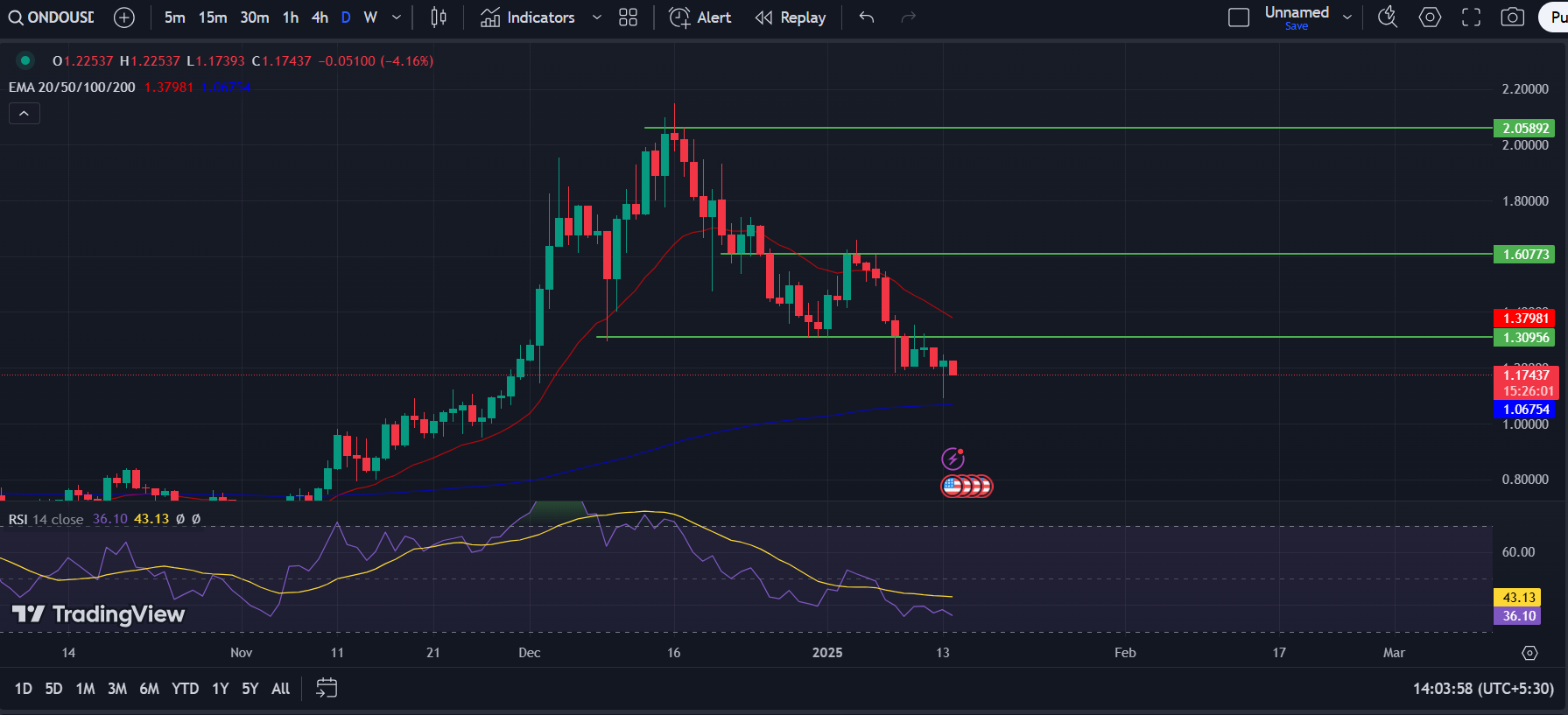The width and height of the screenshot is (1568, 715).
Task: Add symbol to compare with plus icon
Action: 124,18
